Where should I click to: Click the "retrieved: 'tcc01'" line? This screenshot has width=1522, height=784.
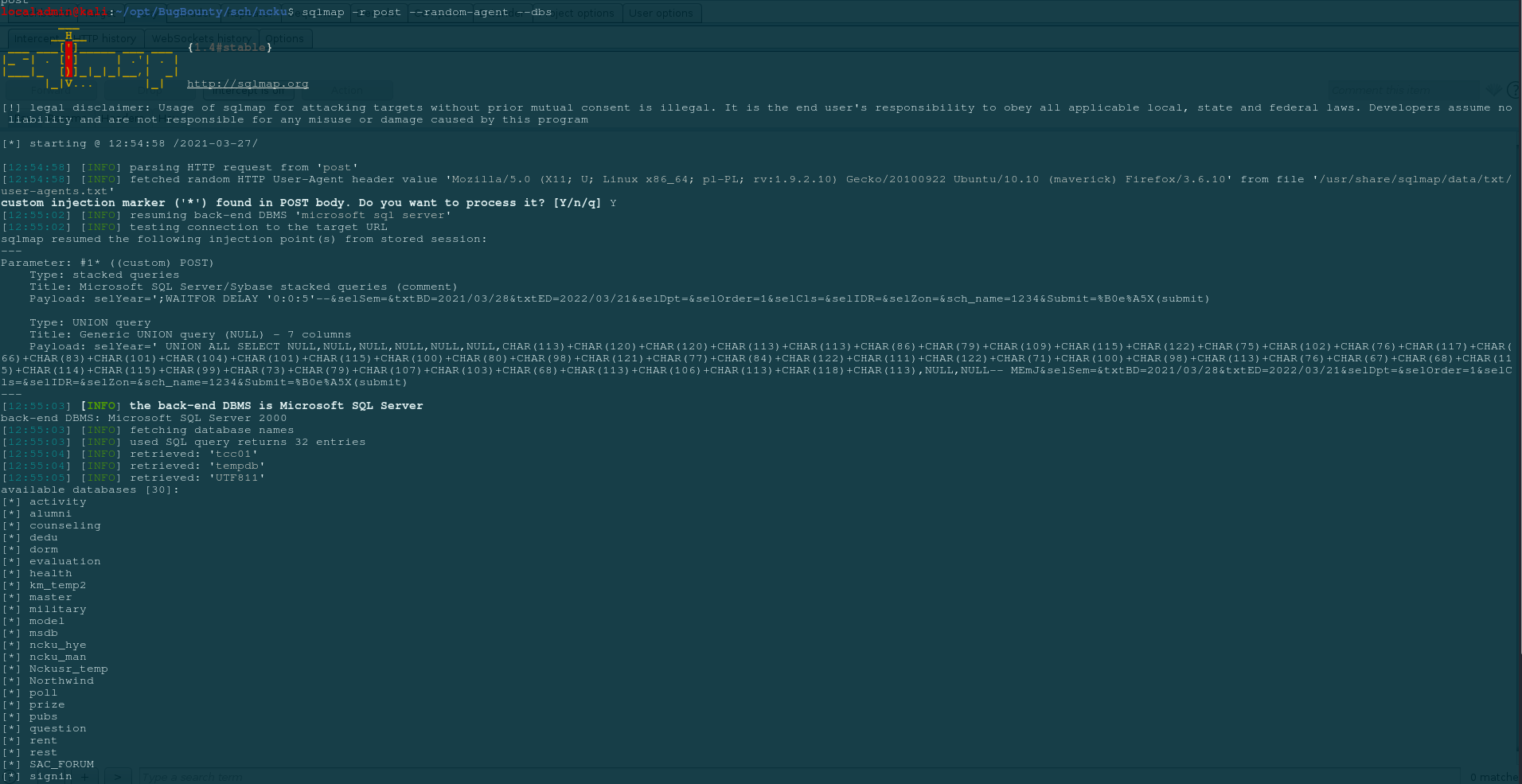(130, 454)
